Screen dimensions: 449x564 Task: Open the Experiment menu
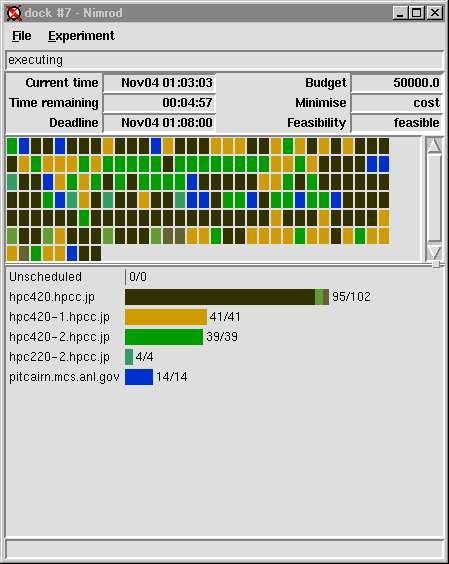click(81, 36)
